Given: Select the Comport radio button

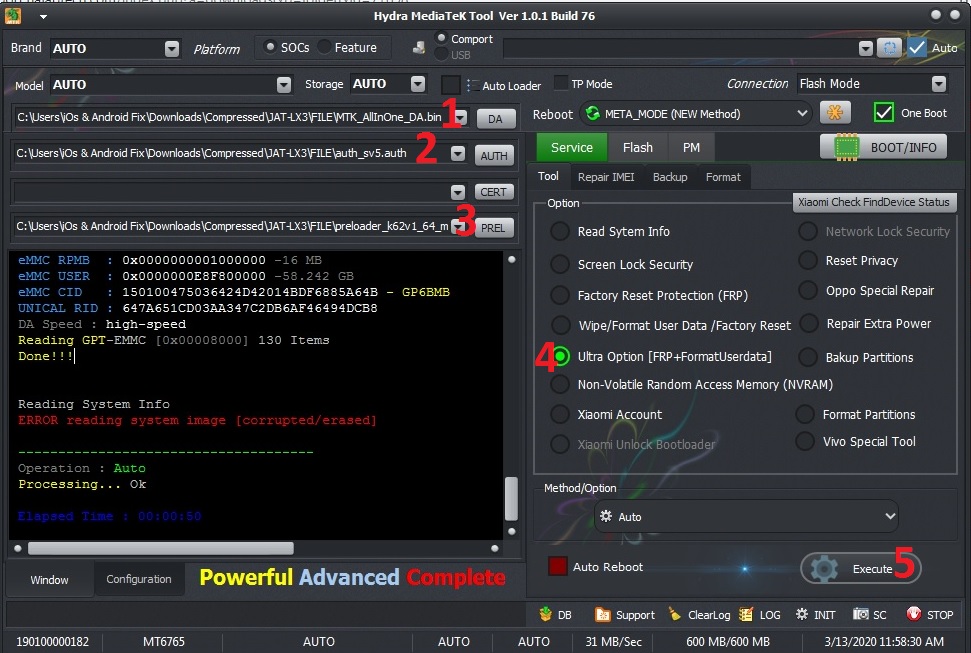Looking at the screenshot, I should point(441,38).
